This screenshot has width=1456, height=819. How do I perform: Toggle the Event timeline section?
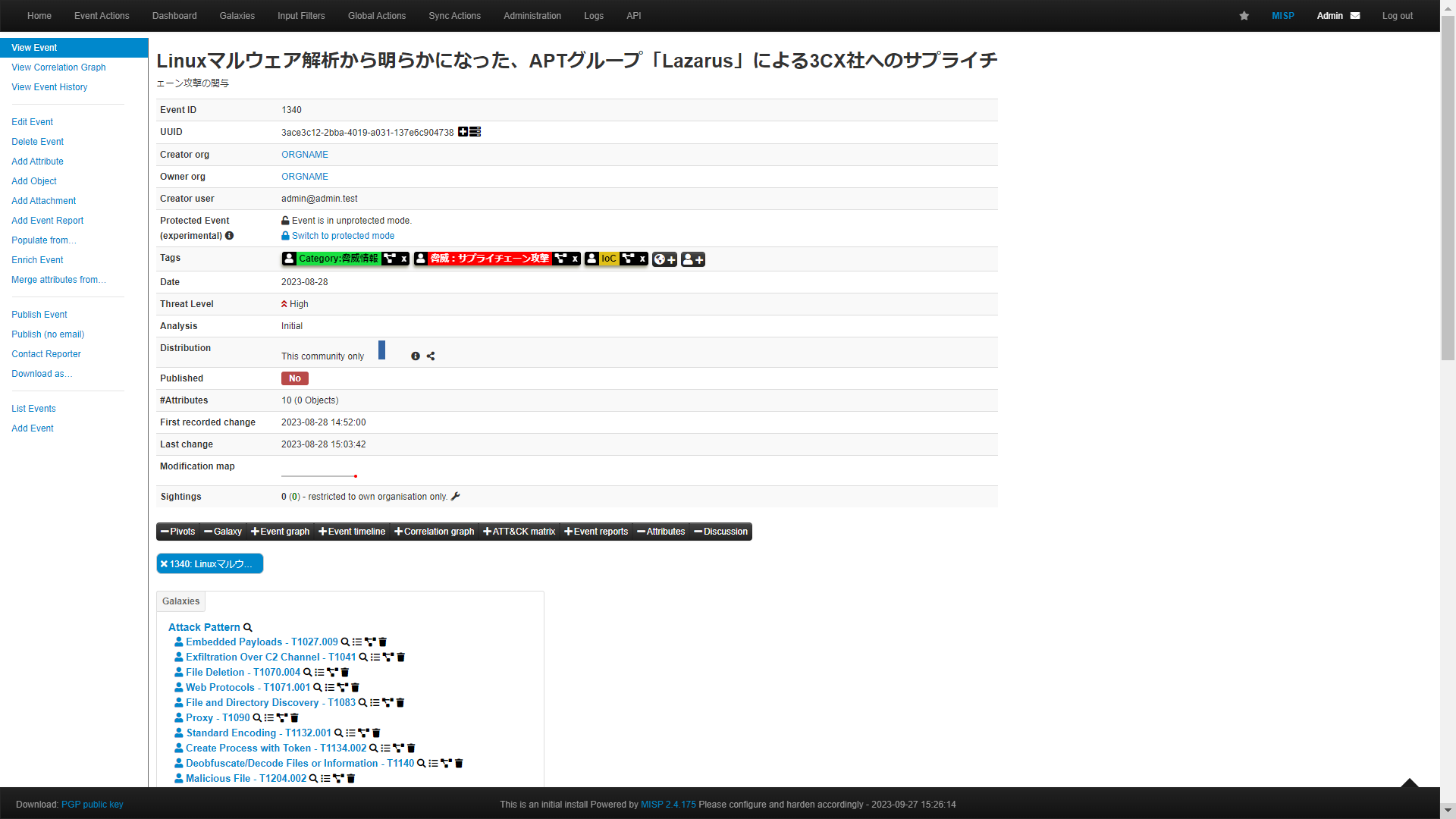(x=352, y=532)
